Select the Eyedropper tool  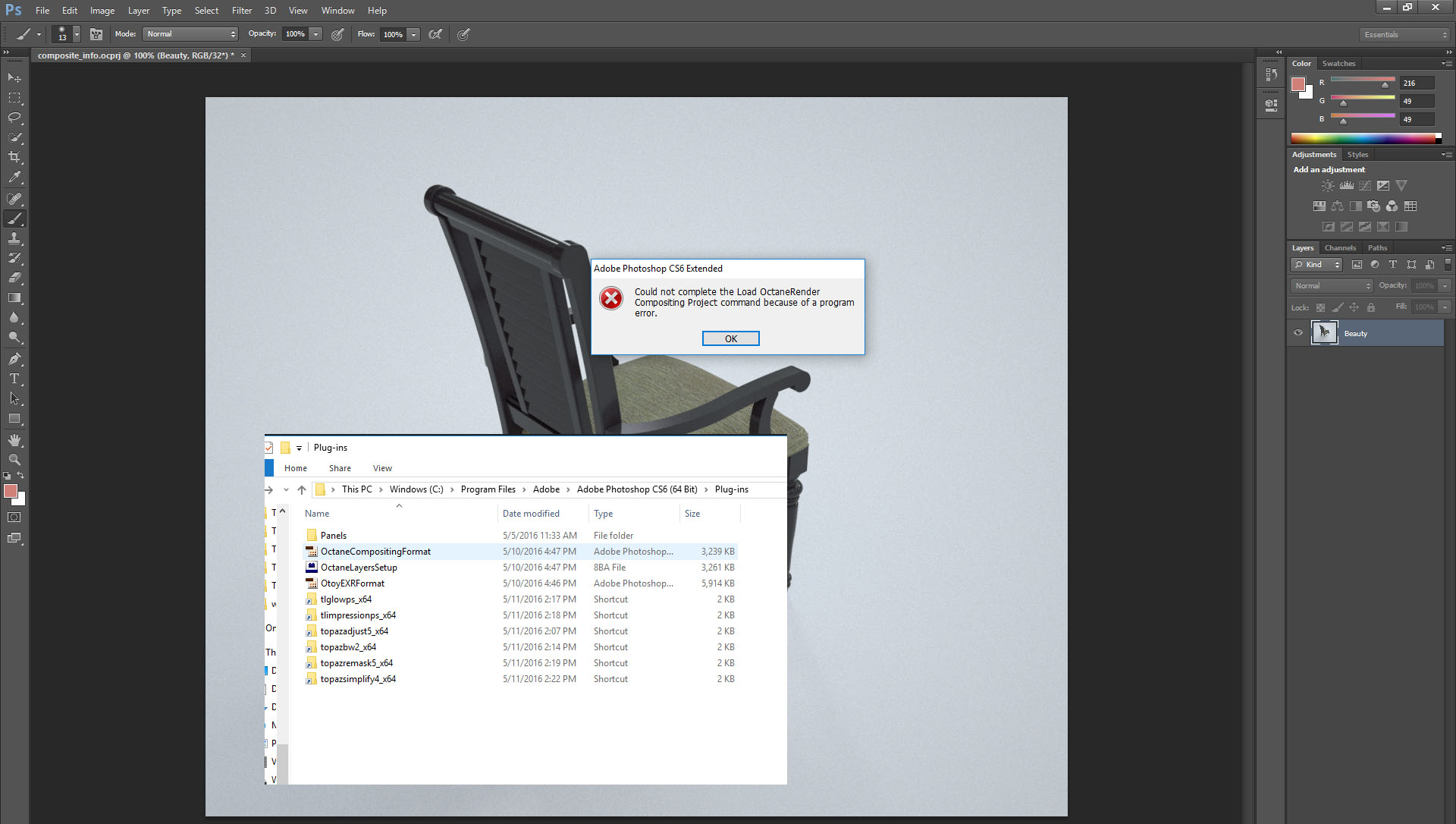pos(14,178)
